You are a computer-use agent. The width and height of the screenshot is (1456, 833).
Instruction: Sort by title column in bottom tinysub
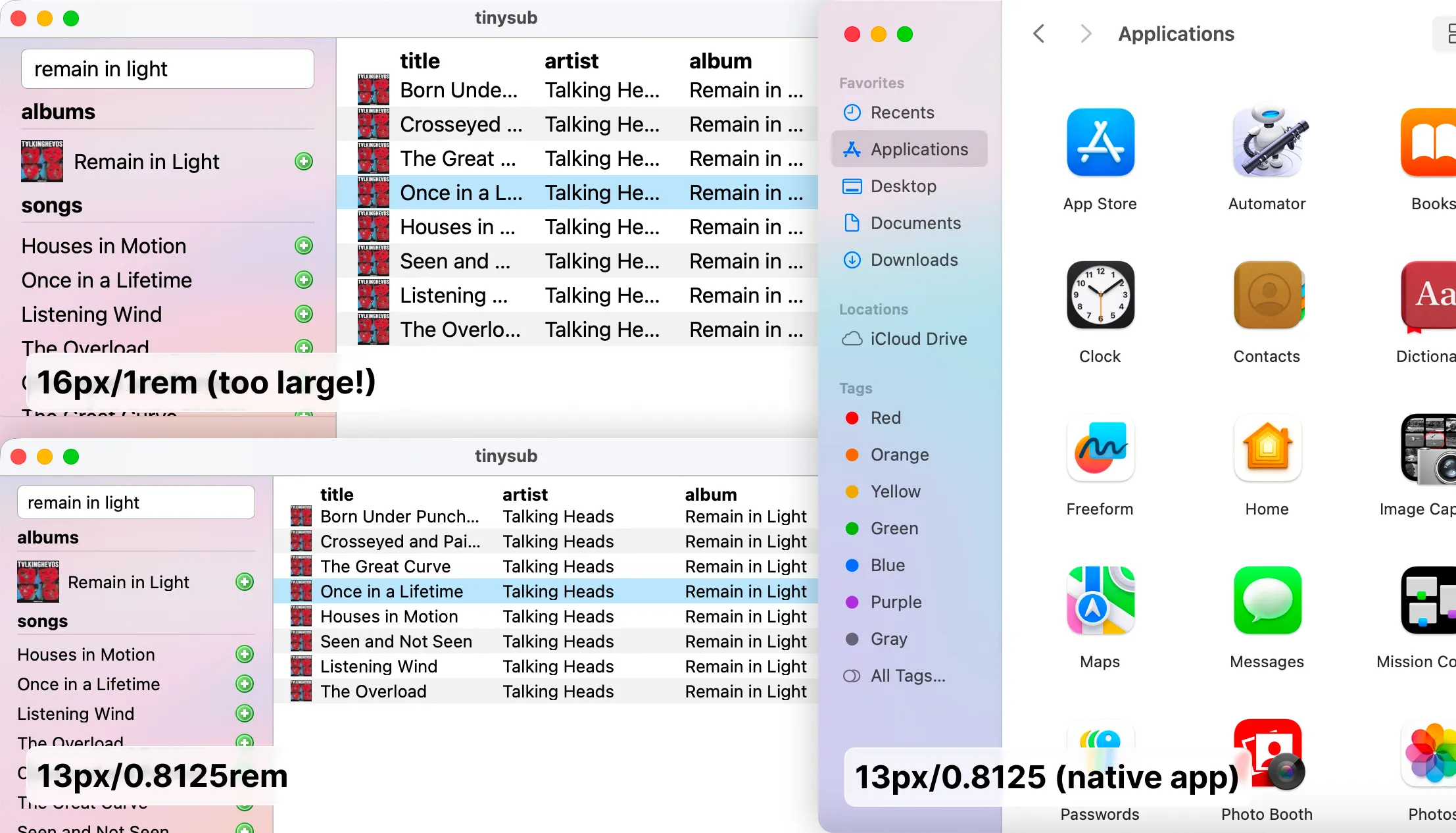pos(337,494)
